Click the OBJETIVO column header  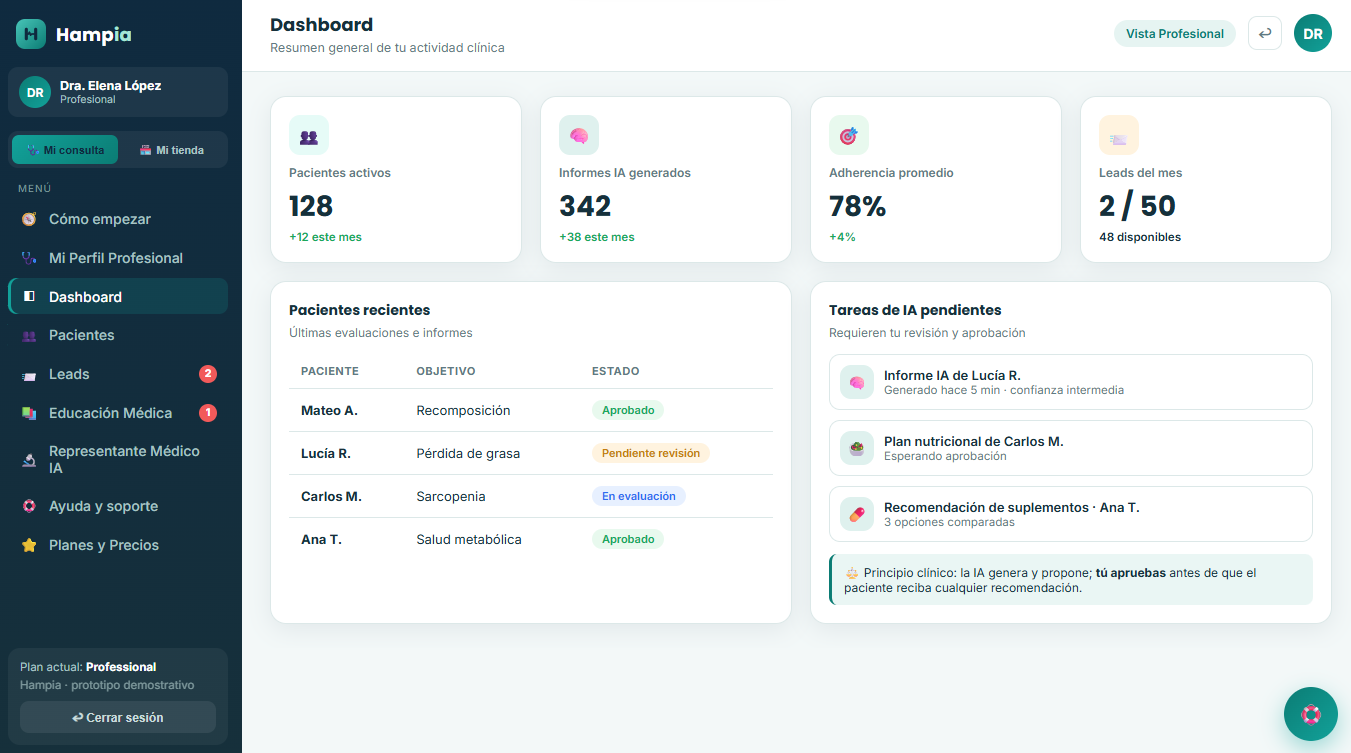point(446,371)
